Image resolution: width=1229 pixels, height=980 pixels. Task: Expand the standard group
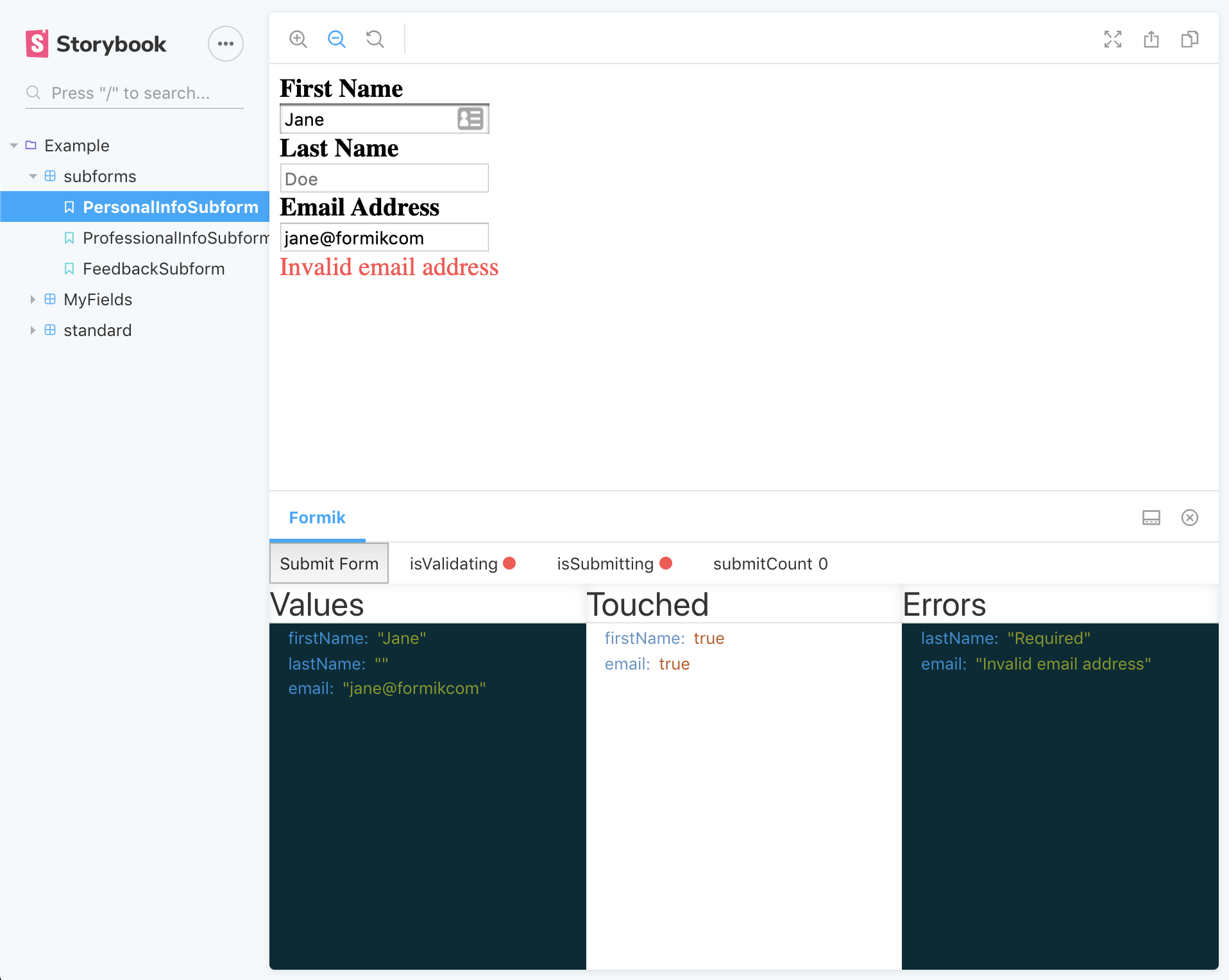[x=33, y=330]
